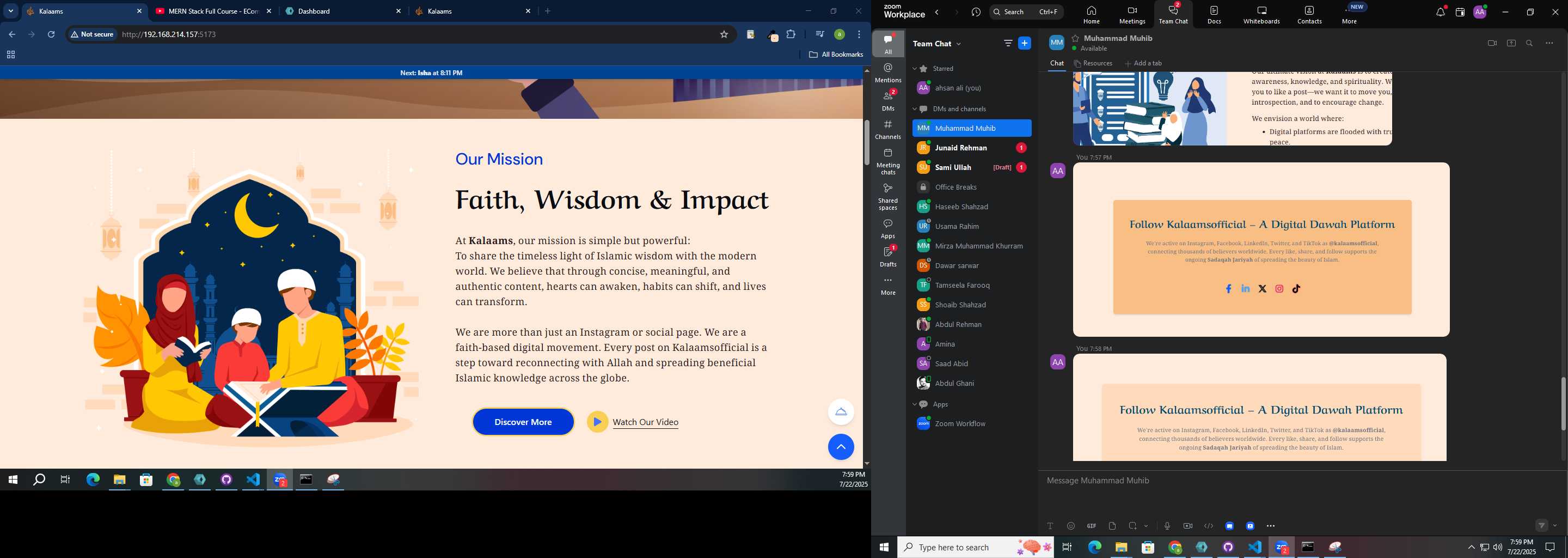Open chat list filter icon

(1008, 43)
